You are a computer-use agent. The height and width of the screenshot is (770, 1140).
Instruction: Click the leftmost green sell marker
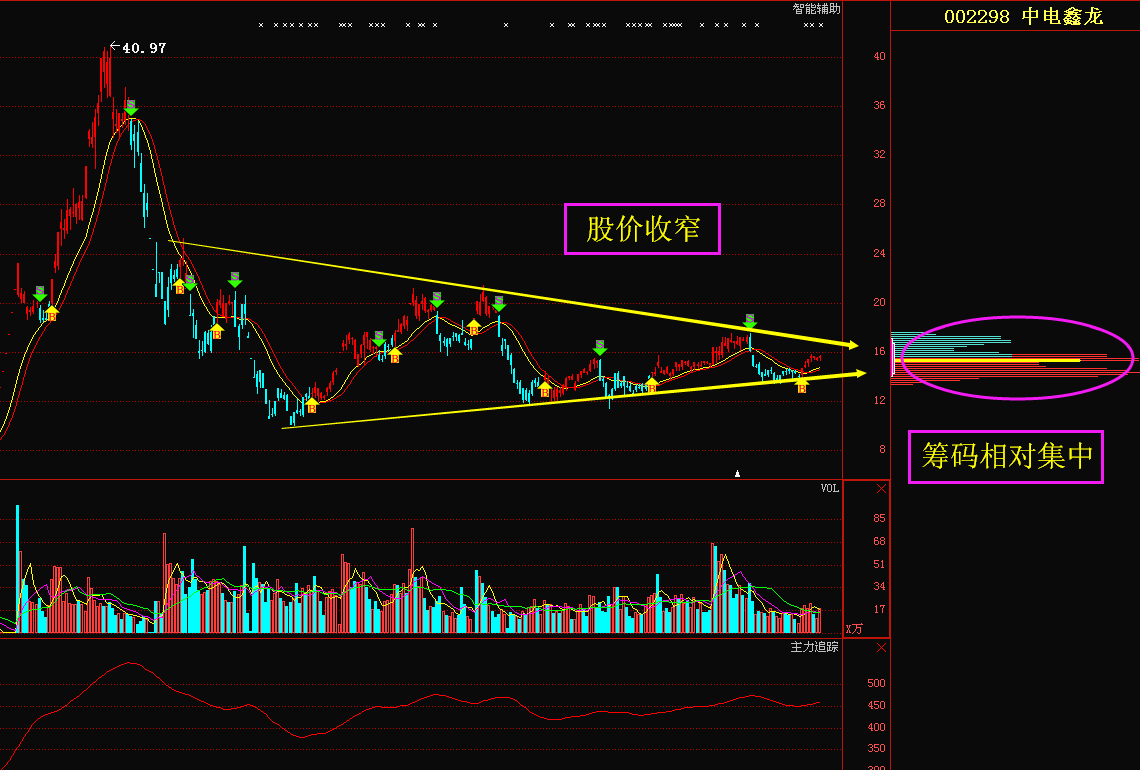(x=39, y=293)
